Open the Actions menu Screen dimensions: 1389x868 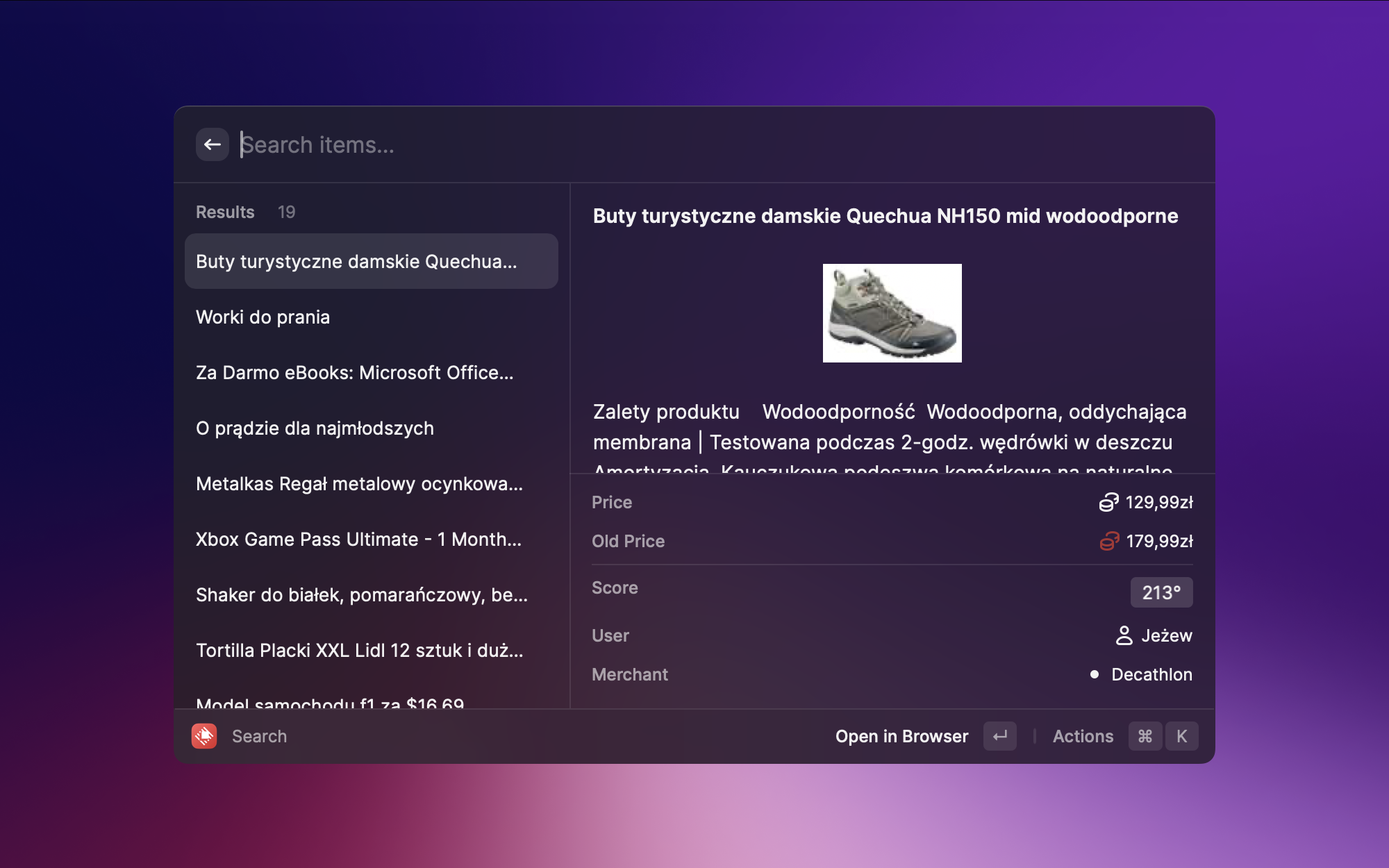1083,736
